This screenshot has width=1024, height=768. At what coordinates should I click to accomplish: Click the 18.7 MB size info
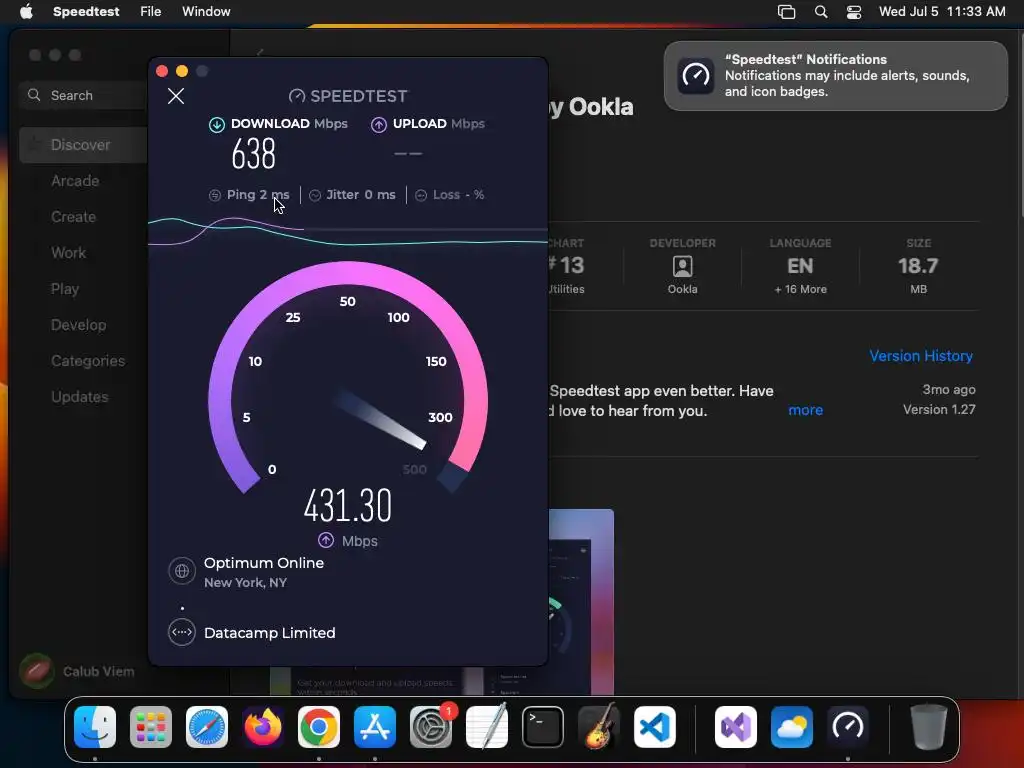pyautogui.click(x=918, y=266)
